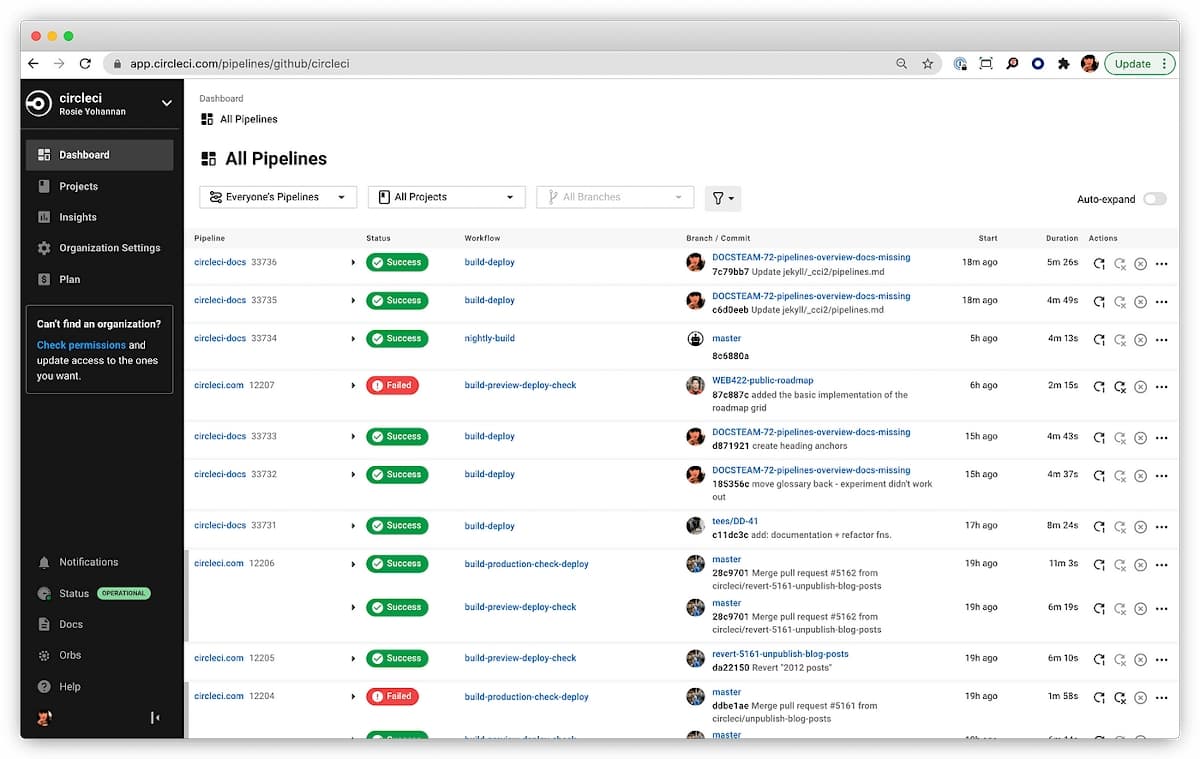The width and height of the screenshot is (1200, 759).
Task: Click the Check permissions link
Action: click(x=81, y=345)
